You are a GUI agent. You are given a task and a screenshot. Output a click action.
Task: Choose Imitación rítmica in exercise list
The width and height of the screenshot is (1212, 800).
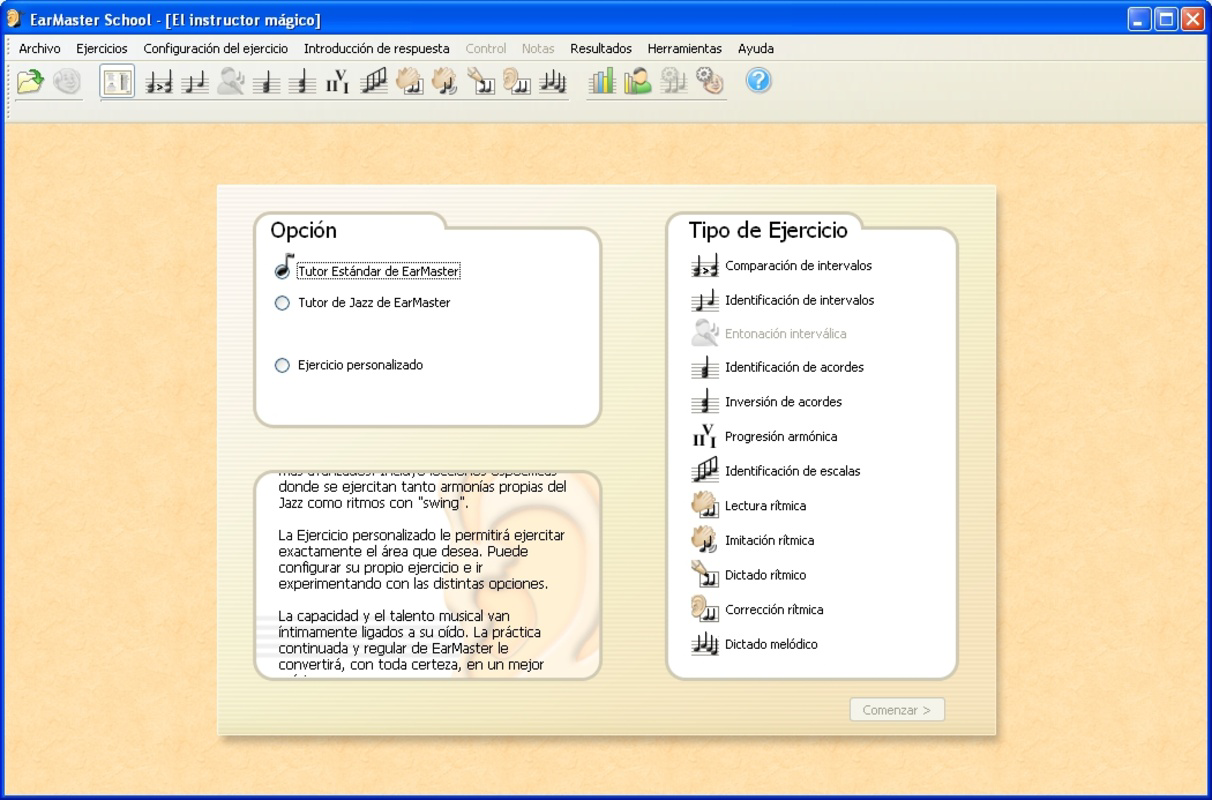tap(753, 540)
